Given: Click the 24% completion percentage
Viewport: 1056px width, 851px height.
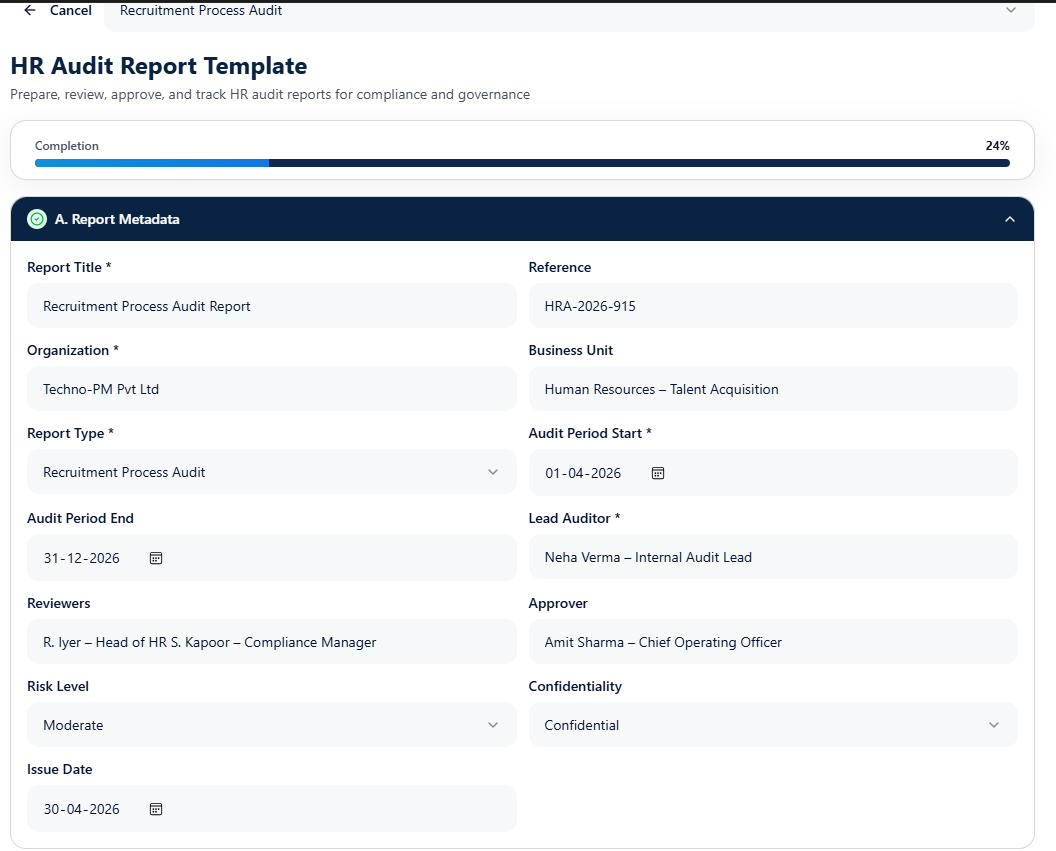Looking at the screenshot, I should [997, 145].
